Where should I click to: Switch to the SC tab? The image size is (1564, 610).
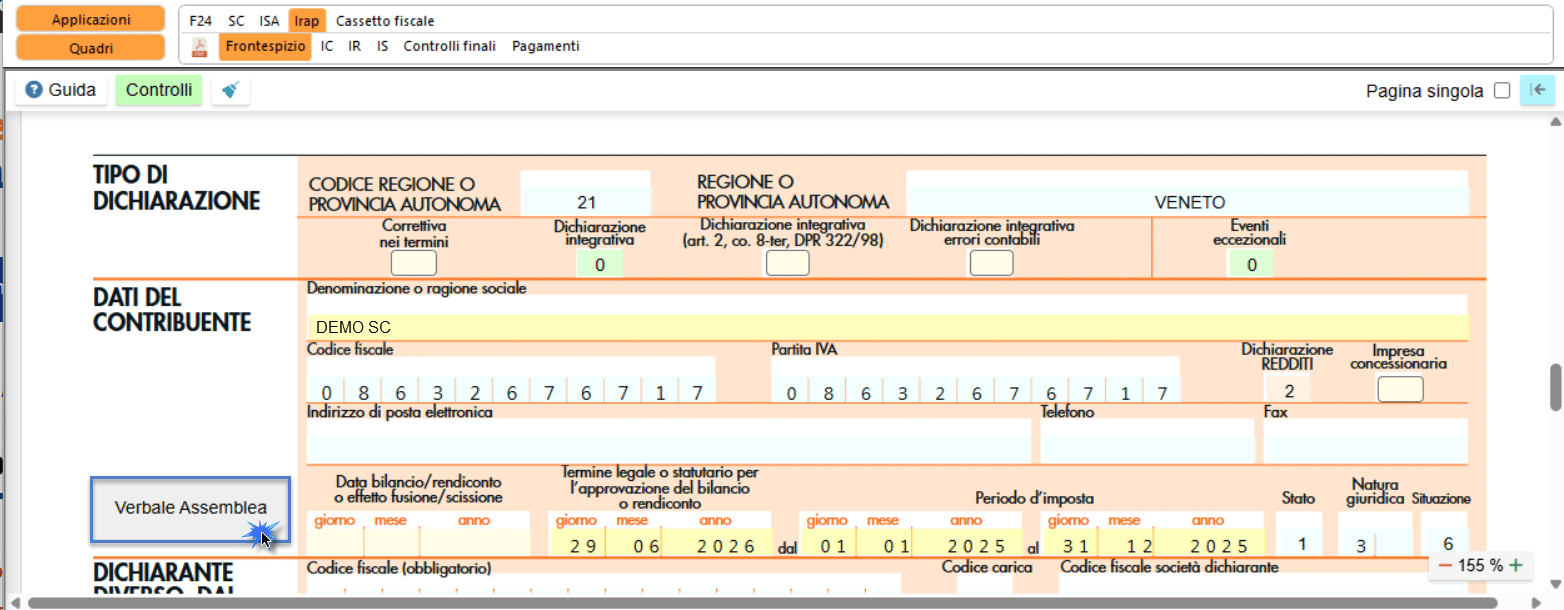coord(236,20)
